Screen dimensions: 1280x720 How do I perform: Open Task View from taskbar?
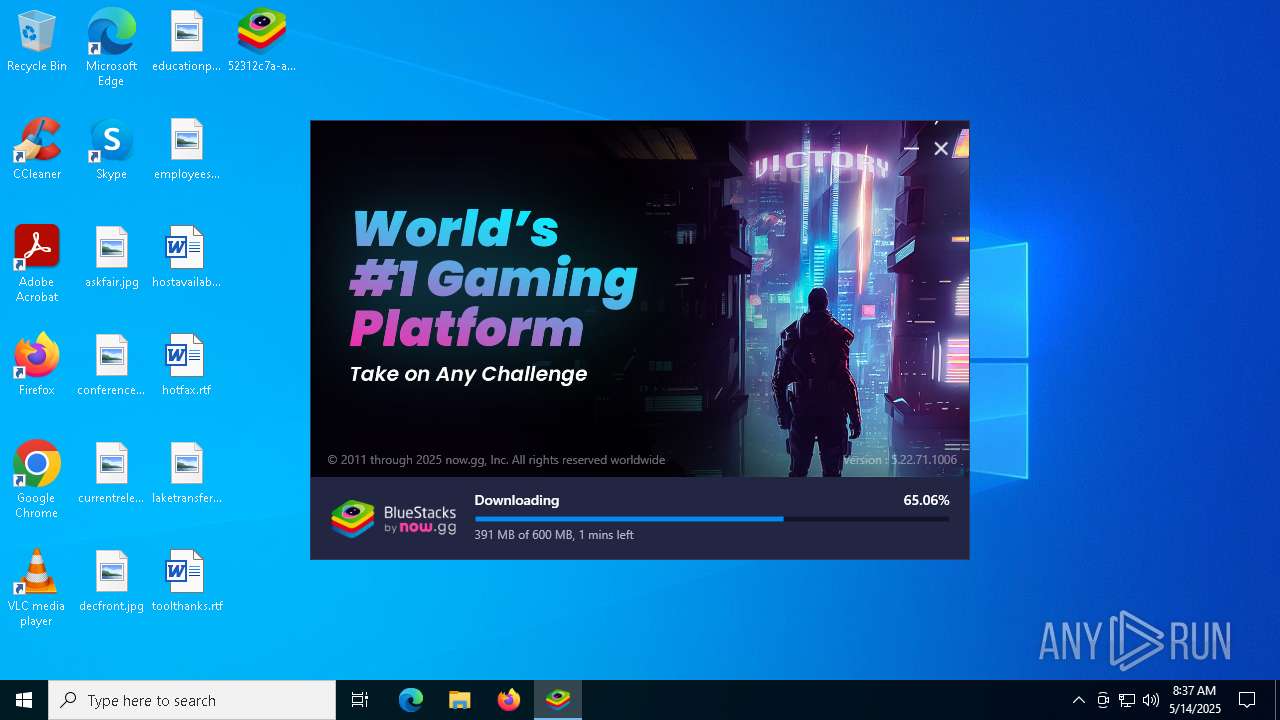(x=360, y=700)
